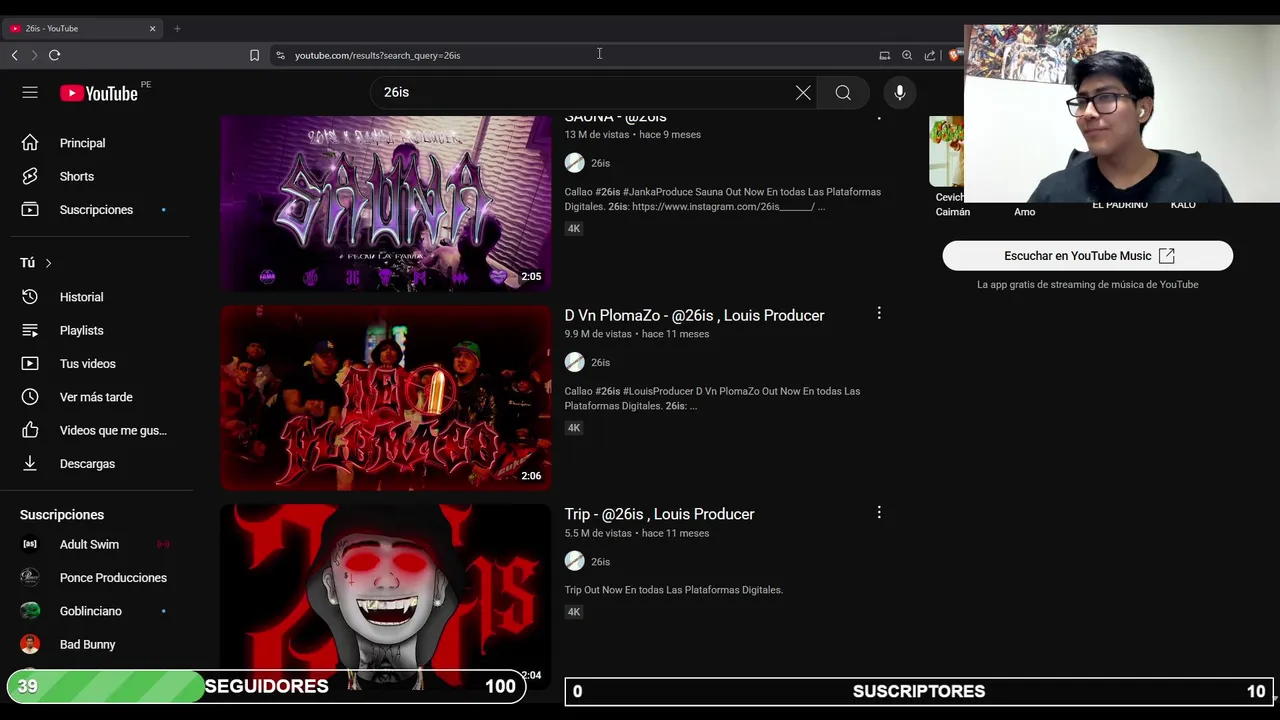Click the Instagram link in SAUNA description
1280x720 pixels.
721,207
